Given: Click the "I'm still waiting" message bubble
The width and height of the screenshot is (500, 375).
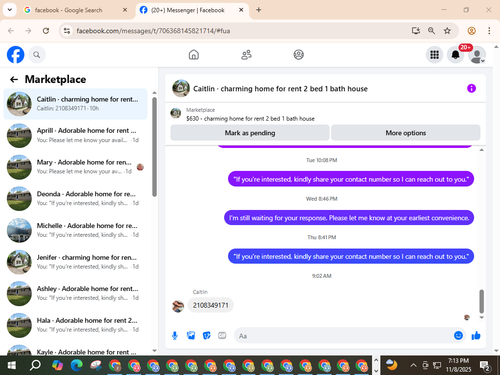Looking at the screenshot, I should (349, 218).
